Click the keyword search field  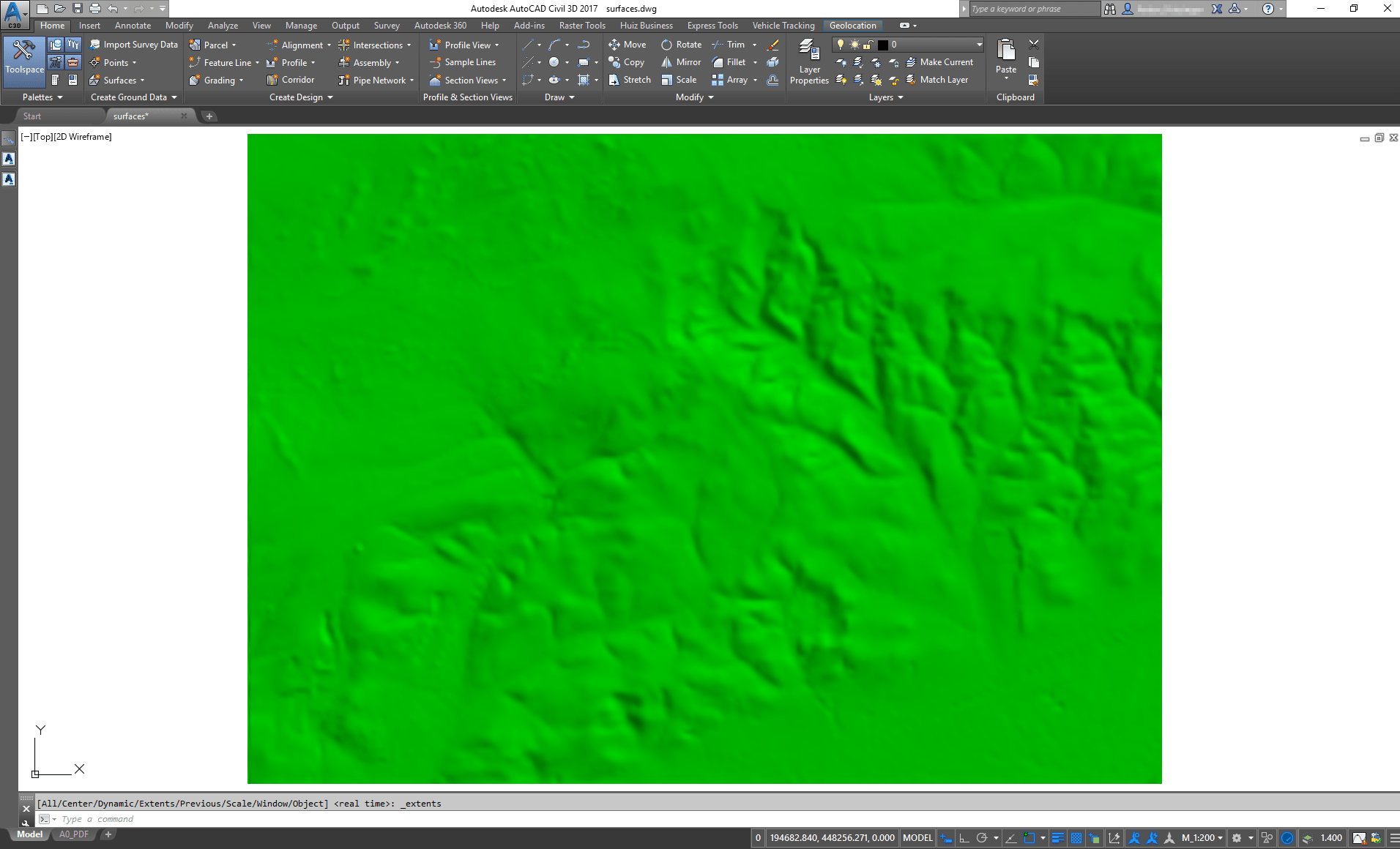[1034, 9]
